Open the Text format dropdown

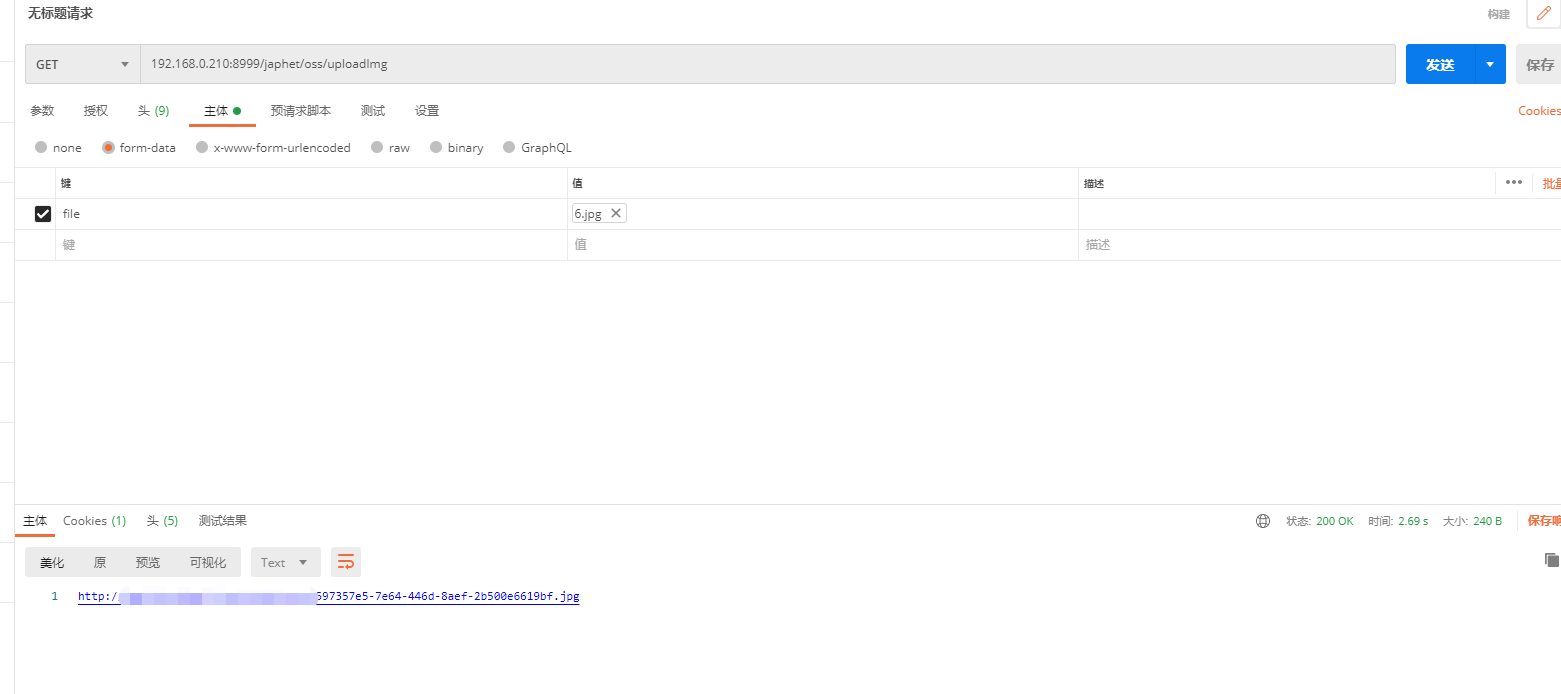pos(286,563)
